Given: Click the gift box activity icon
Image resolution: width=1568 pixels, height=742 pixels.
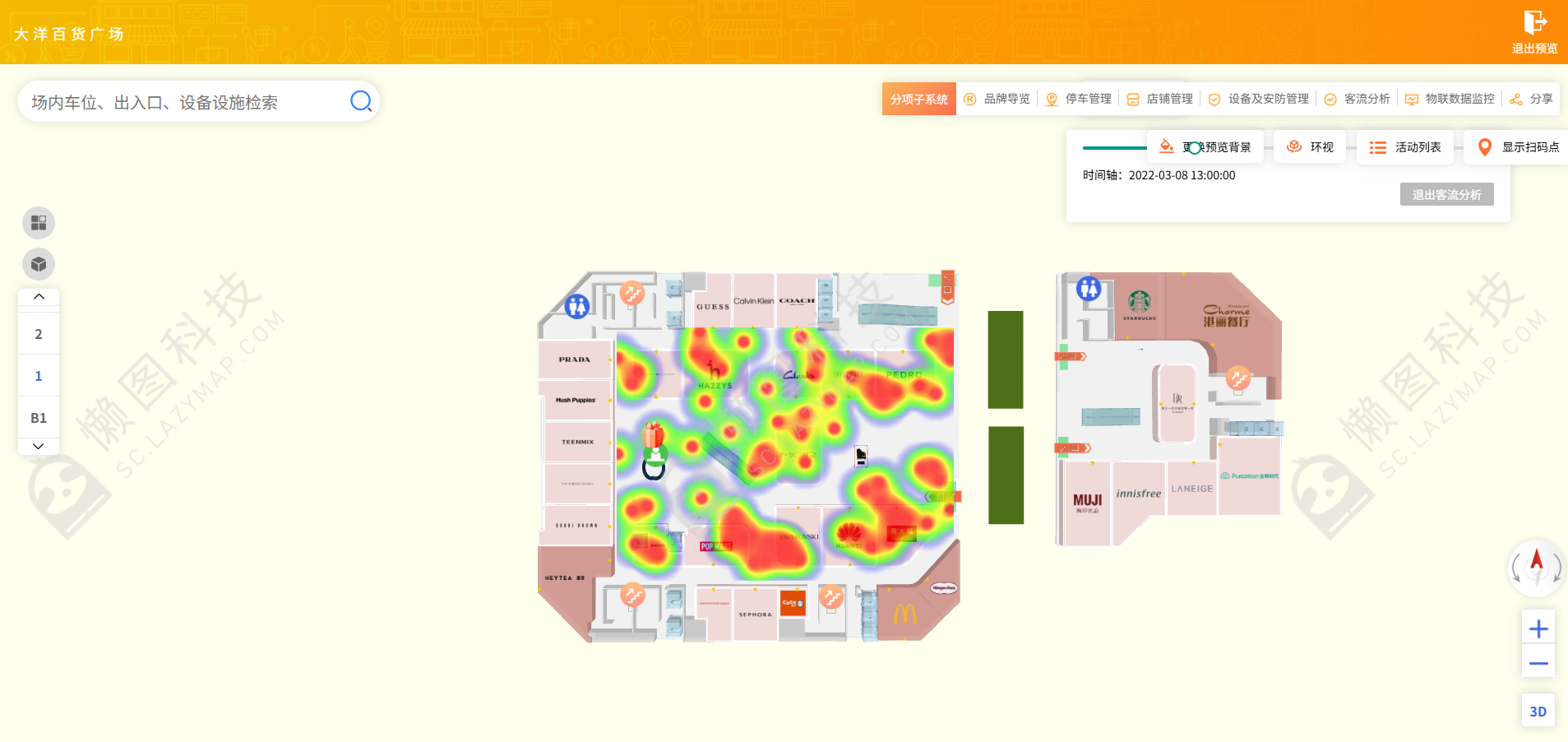Looking at the screenshot, I should coord(654,434).
